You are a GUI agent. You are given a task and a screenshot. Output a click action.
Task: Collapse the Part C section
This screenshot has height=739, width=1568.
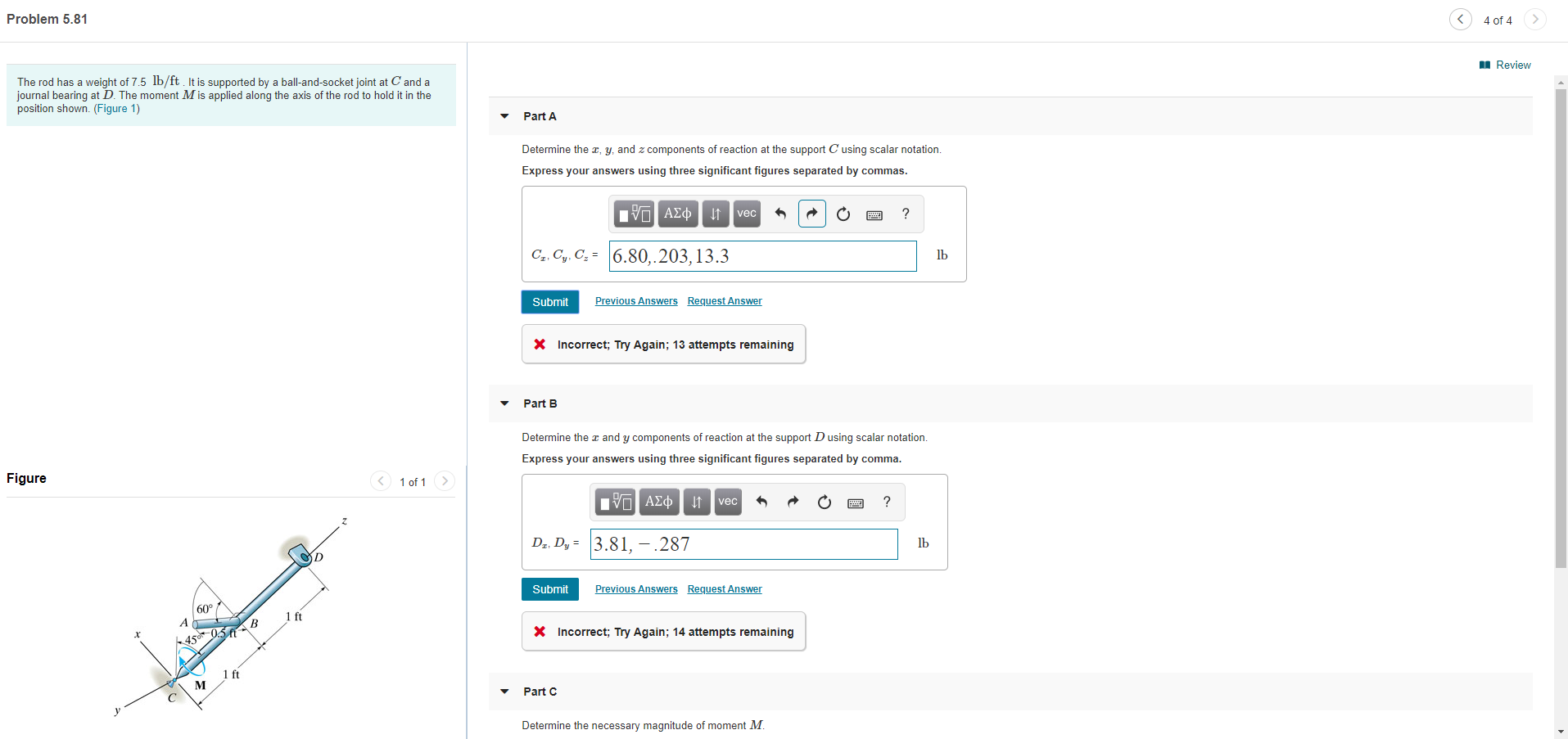pos(504,692)
